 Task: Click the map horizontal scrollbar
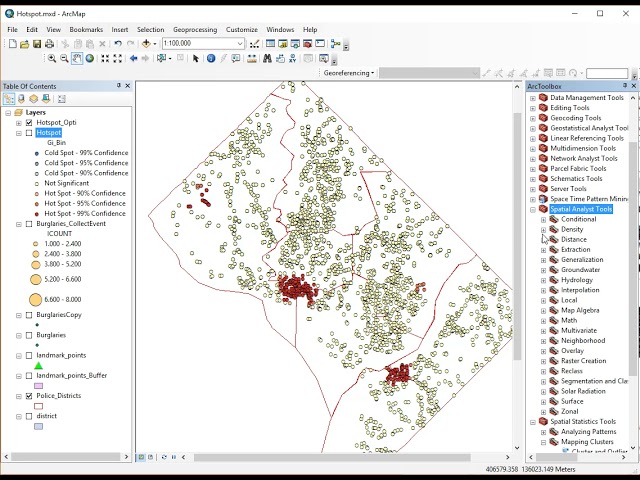coord(332,457)
